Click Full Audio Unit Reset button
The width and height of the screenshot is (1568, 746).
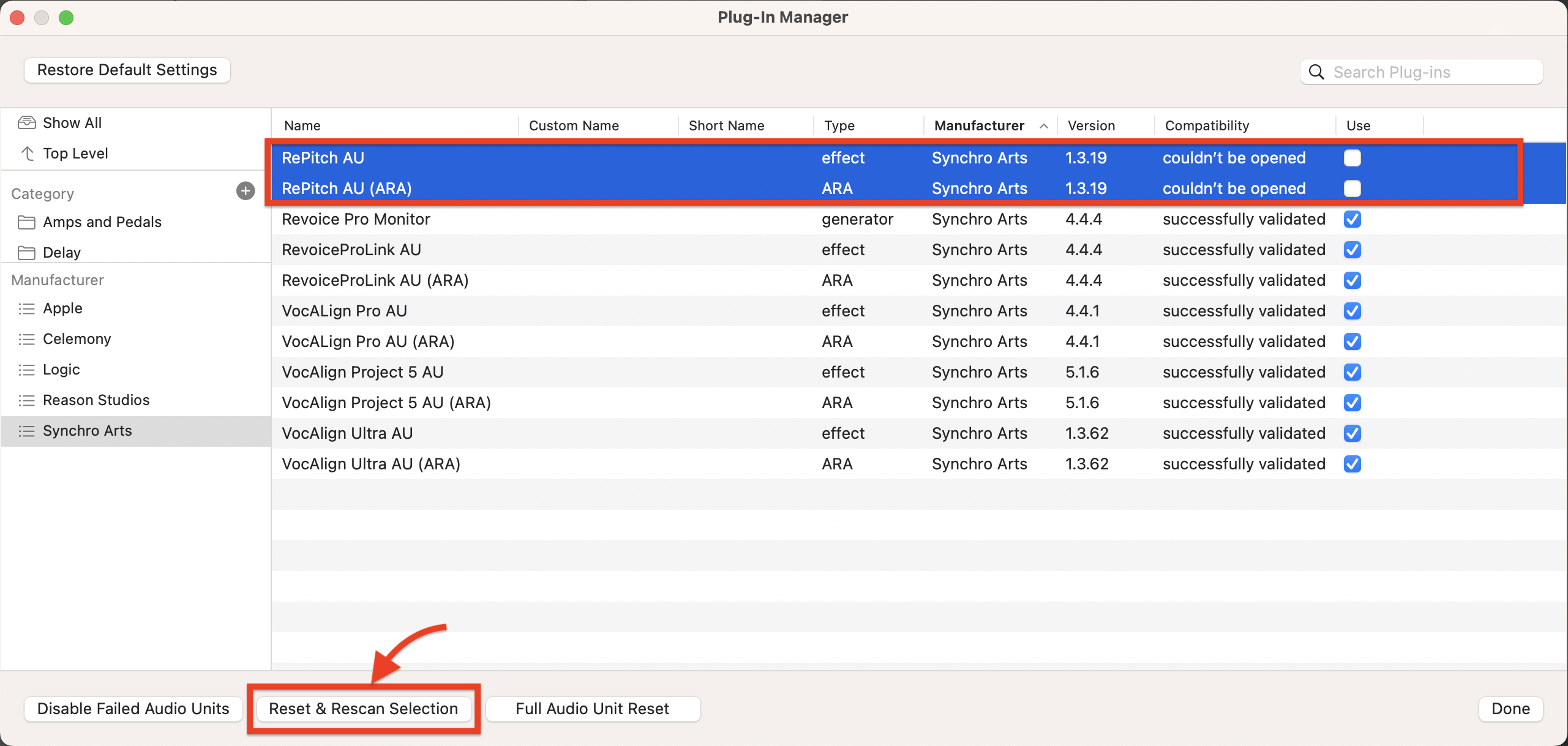(x=592, y=709)
